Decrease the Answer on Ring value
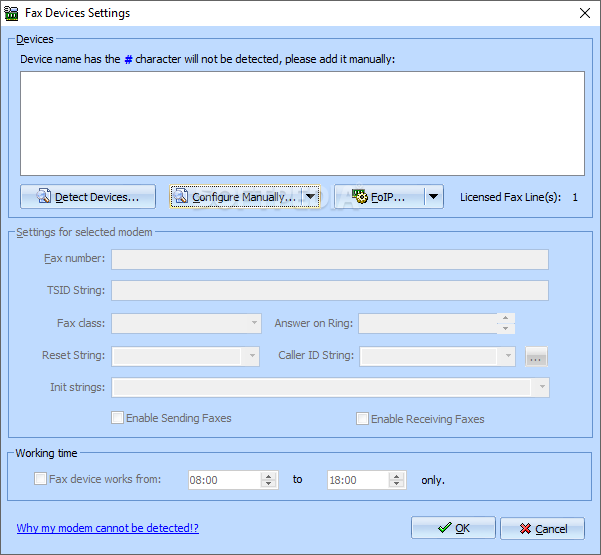601x555 pixels. pos(506,328)
